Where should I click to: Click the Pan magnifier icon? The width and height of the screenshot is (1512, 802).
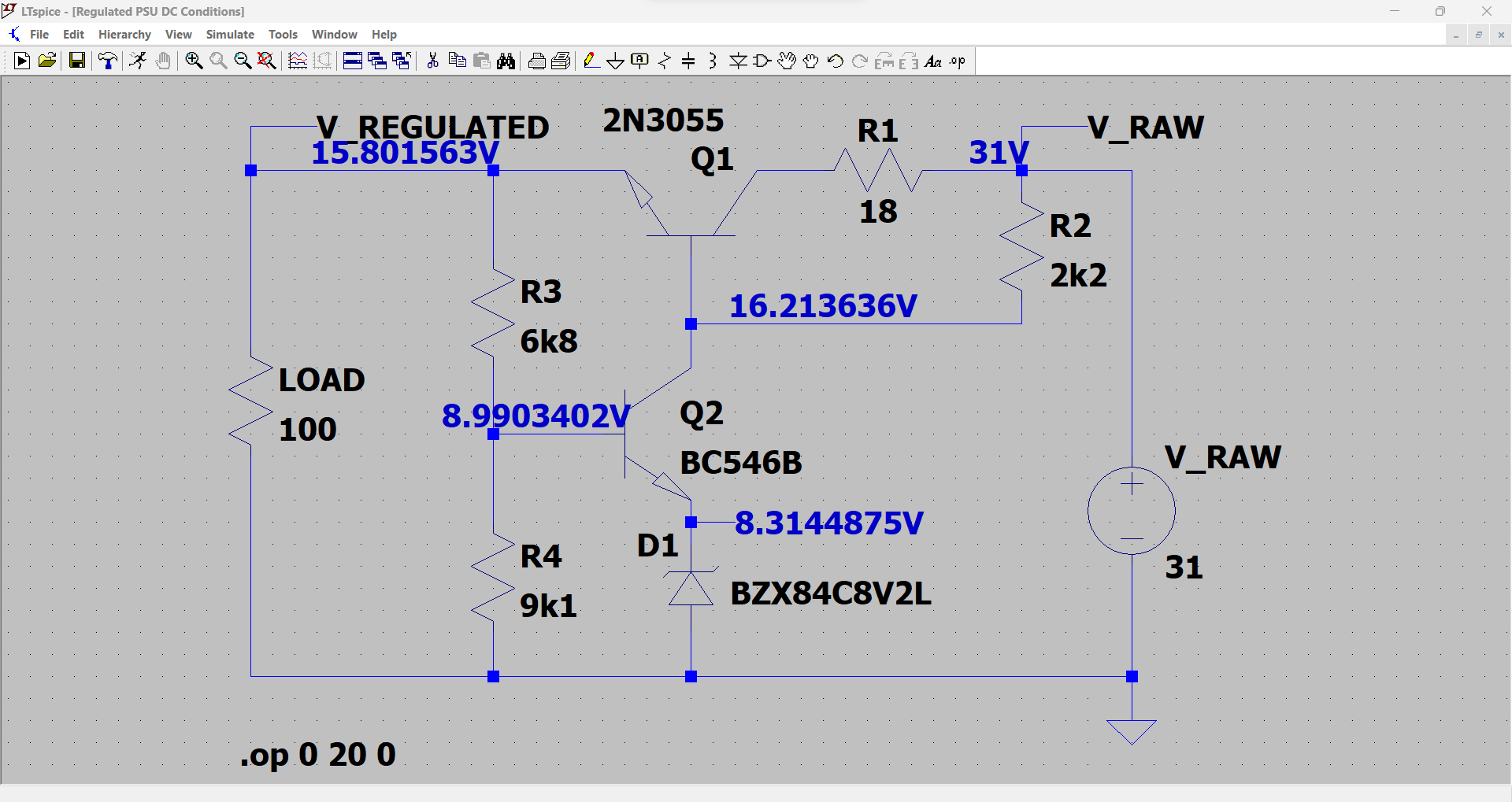218,61
